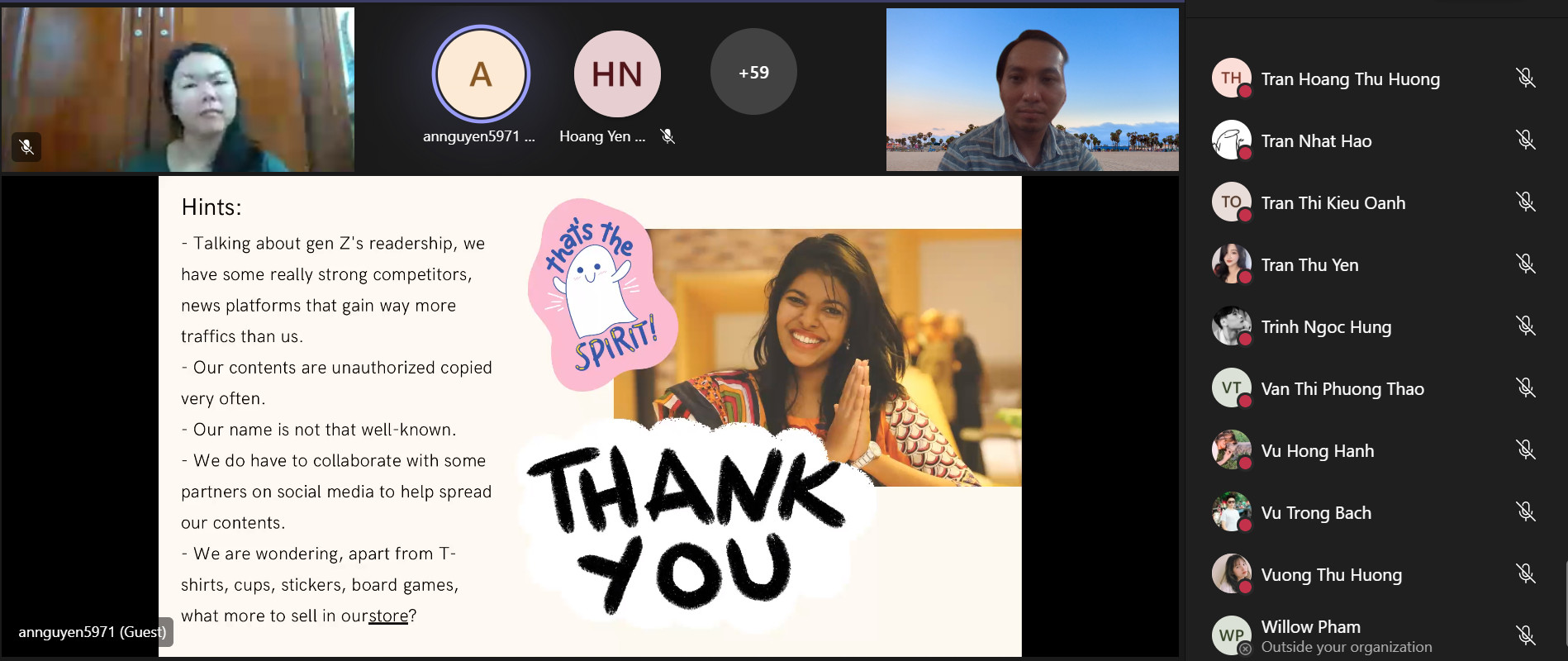Click the shared Thank You slide
Viewport: 1568px width, 661px height.
(x=590, y=416)
